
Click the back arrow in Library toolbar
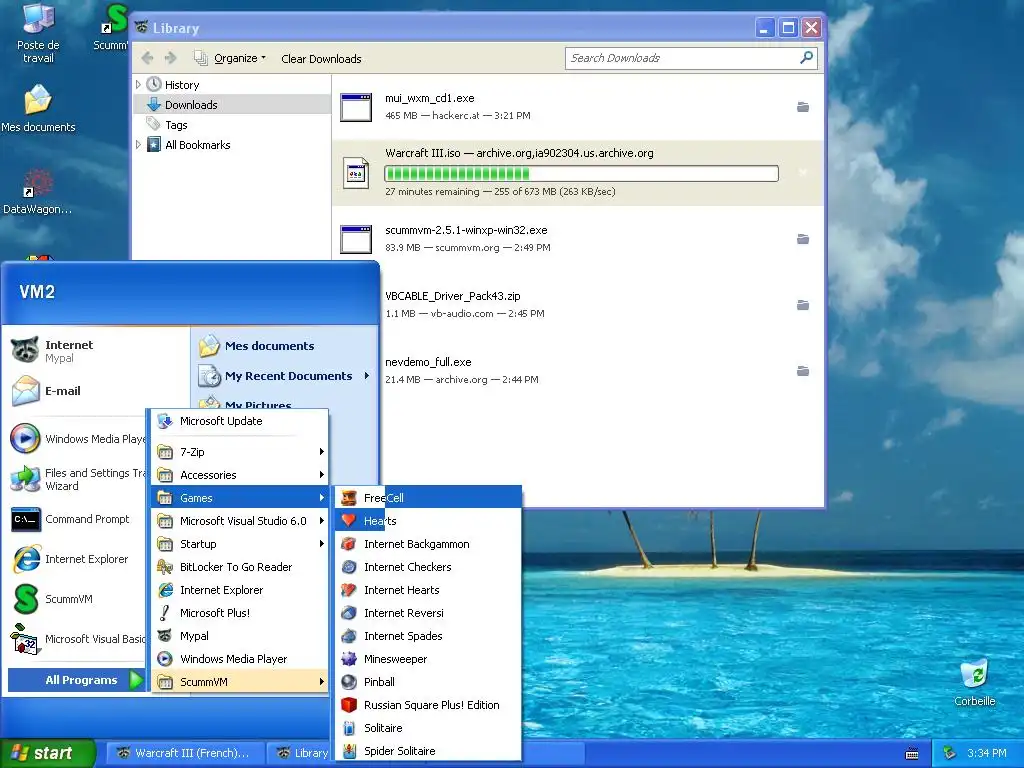coord(148,58)
